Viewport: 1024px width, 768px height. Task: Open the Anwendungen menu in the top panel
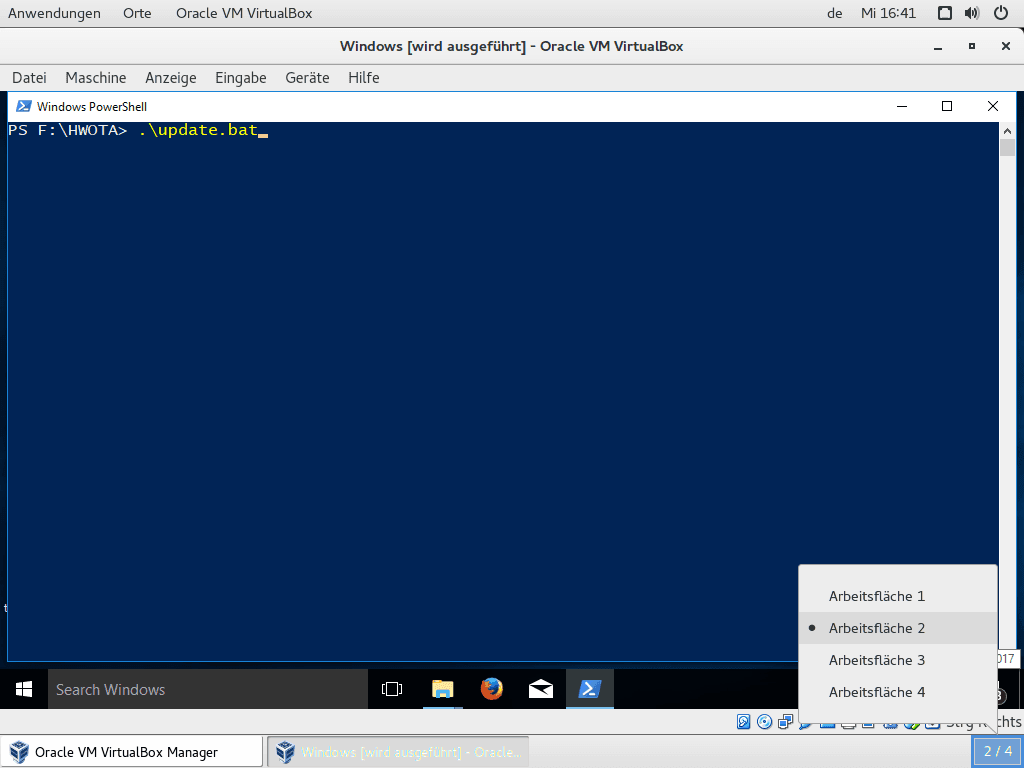coord(54,13)
